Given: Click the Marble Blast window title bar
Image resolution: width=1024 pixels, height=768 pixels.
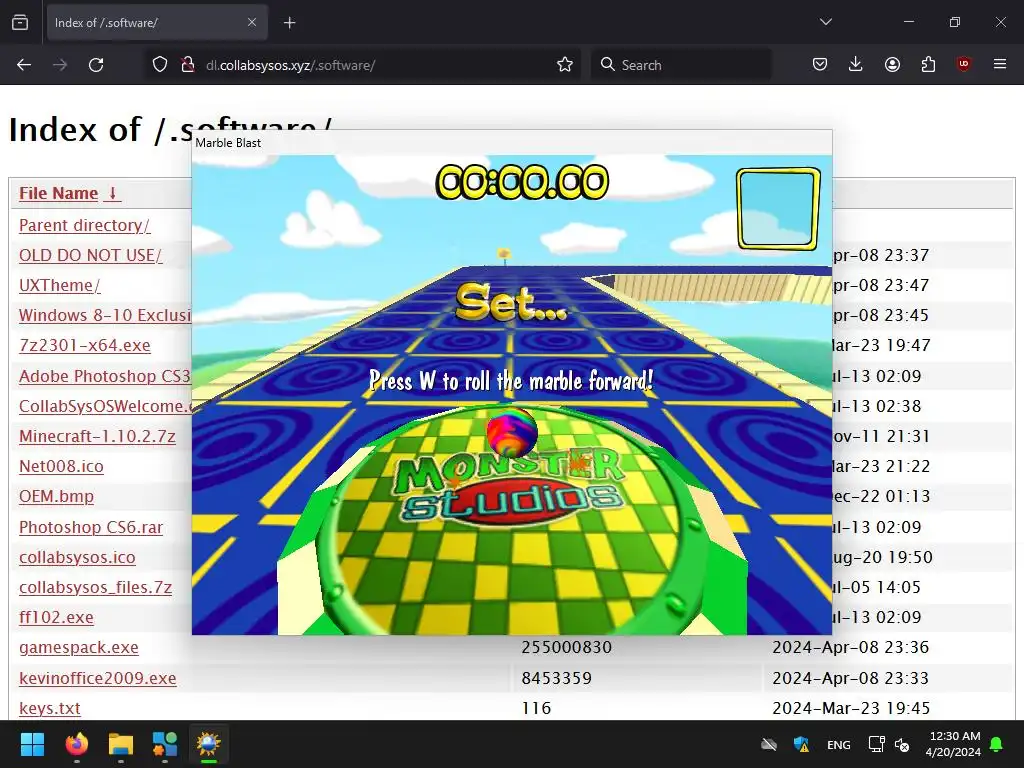Looking at the screenshot, I should 511,142.
